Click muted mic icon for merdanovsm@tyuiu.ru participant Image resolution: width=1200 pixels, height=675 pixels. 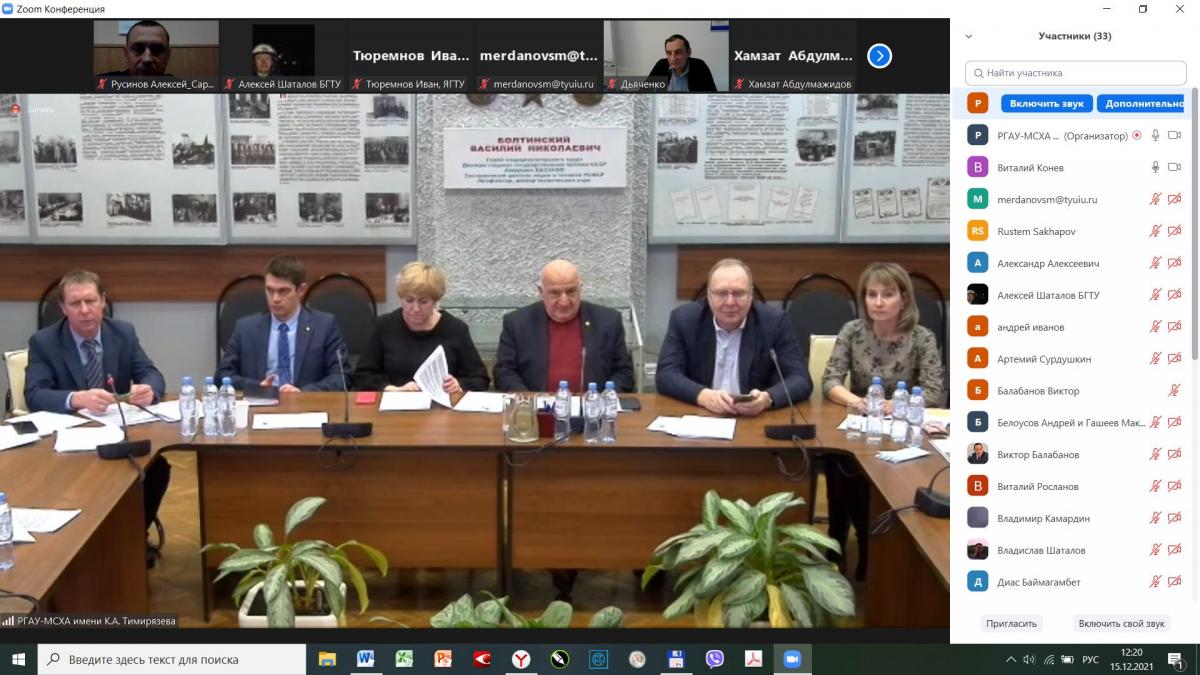pyautogui.click(x=1155, y=199)
